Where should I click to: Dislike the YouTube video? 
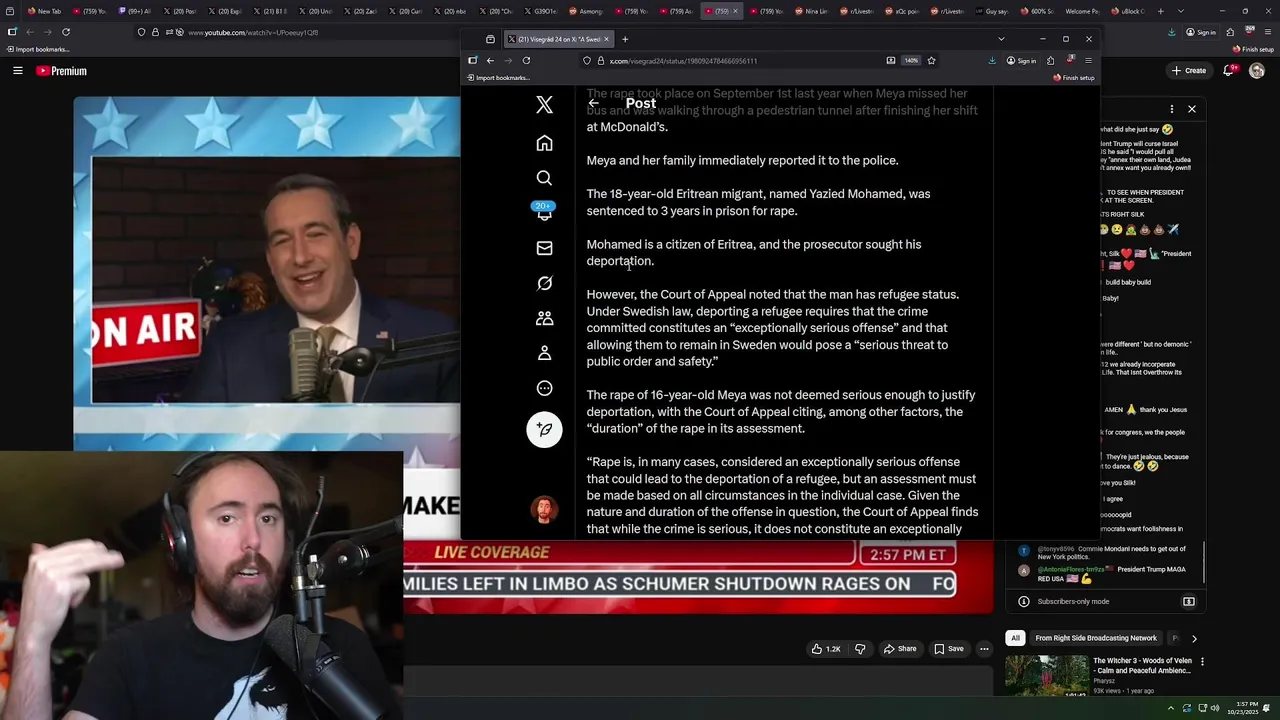(x=860, y=648)
